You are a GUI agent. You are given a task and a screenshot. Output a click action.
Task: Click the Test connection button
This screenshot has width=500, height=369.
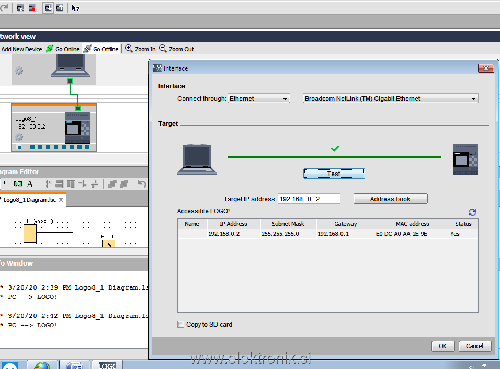pyautogui.click(x=334, y=173)
